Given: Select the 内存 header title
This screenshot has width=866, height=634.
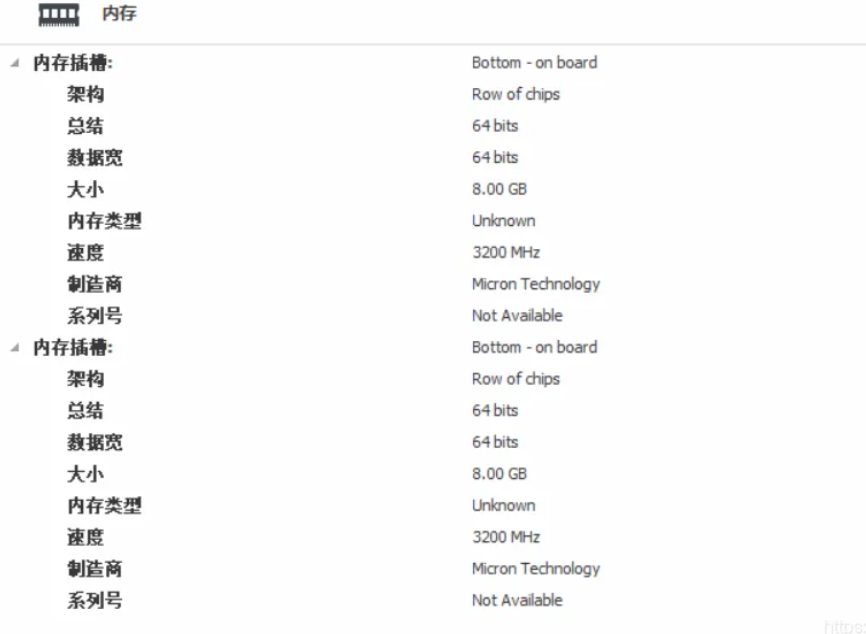Looking at the screenshot, I should (119, 14).
